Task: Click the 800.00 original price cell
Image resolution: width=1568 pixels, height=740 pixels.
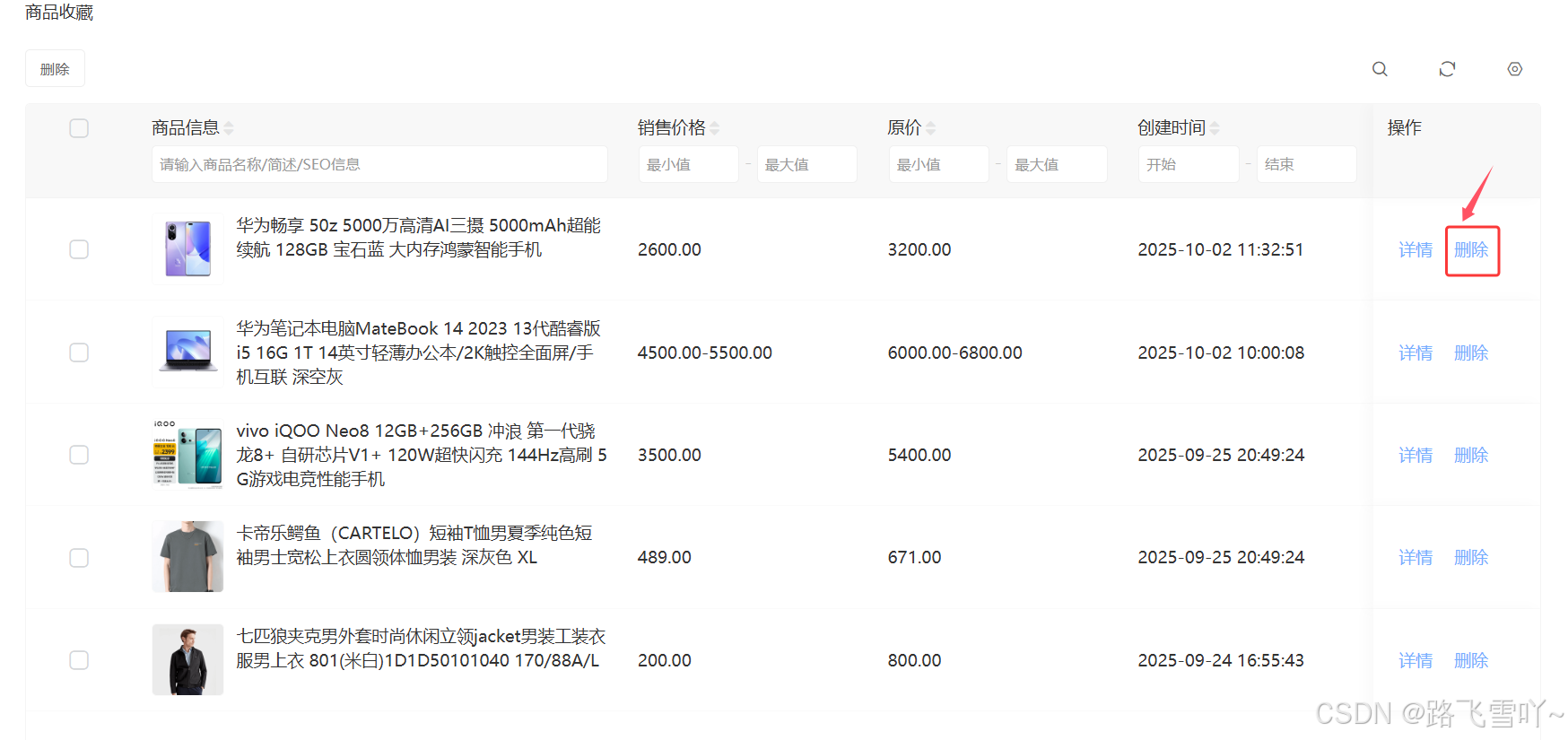Action: click(915, 661)
